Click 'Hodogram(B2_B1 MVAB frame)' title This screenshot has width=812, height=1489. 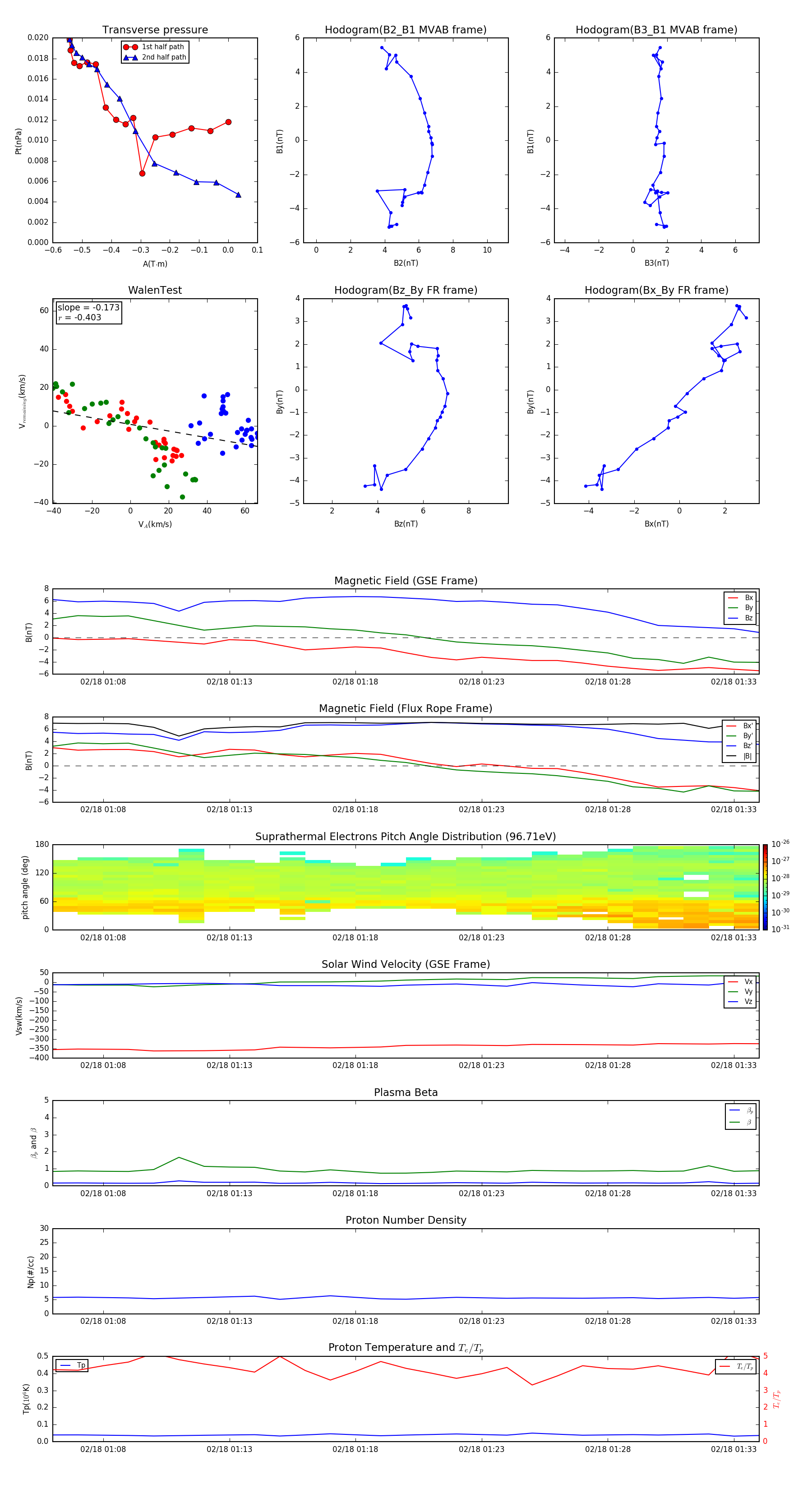(406, 30)
